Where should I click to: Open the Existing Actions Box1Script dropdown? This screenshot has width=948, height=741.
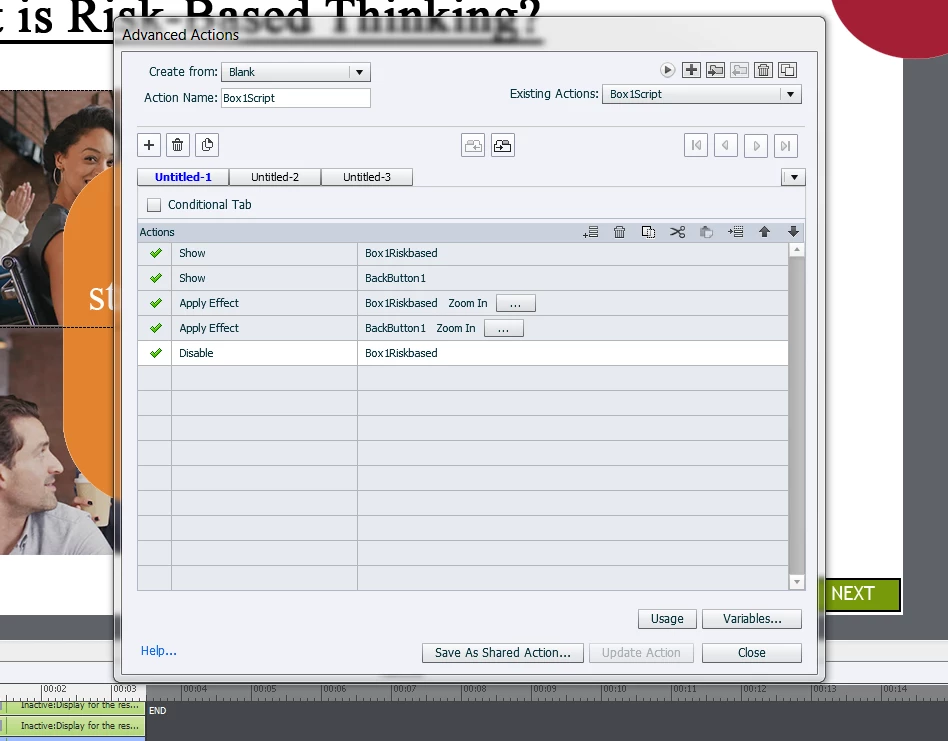click(x=701, y=94)
